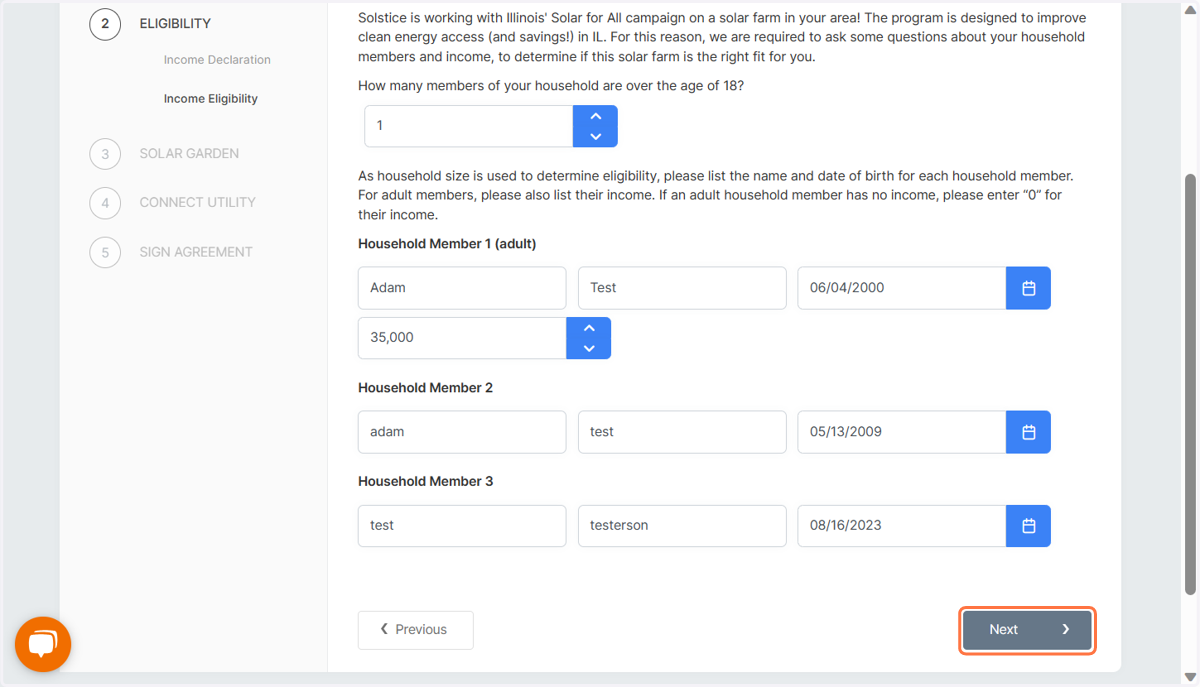
Task: Focus Household Member 1 first name field
Action: tap(462, 288)
